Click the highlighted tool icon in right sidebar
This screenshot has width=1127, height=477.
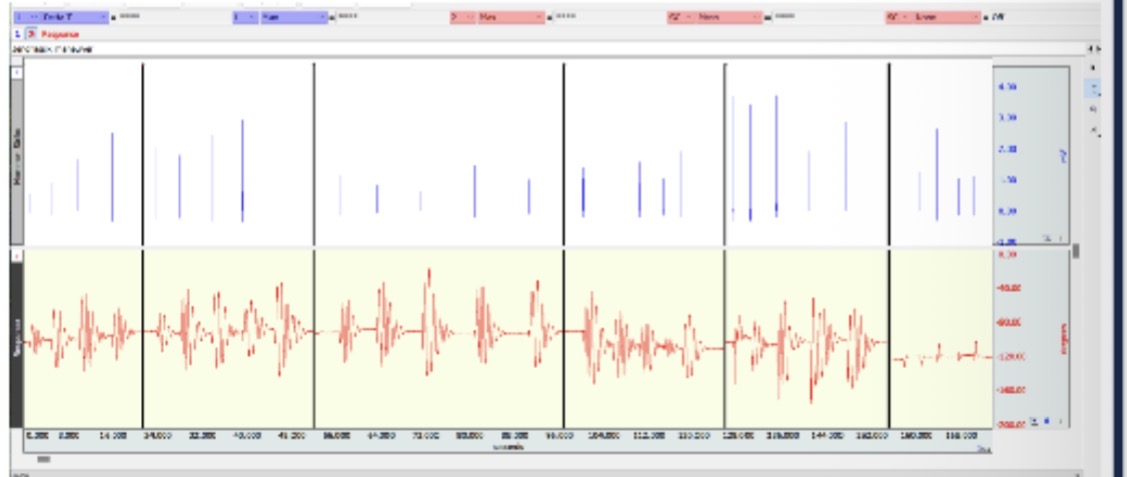pos(1092,89)
